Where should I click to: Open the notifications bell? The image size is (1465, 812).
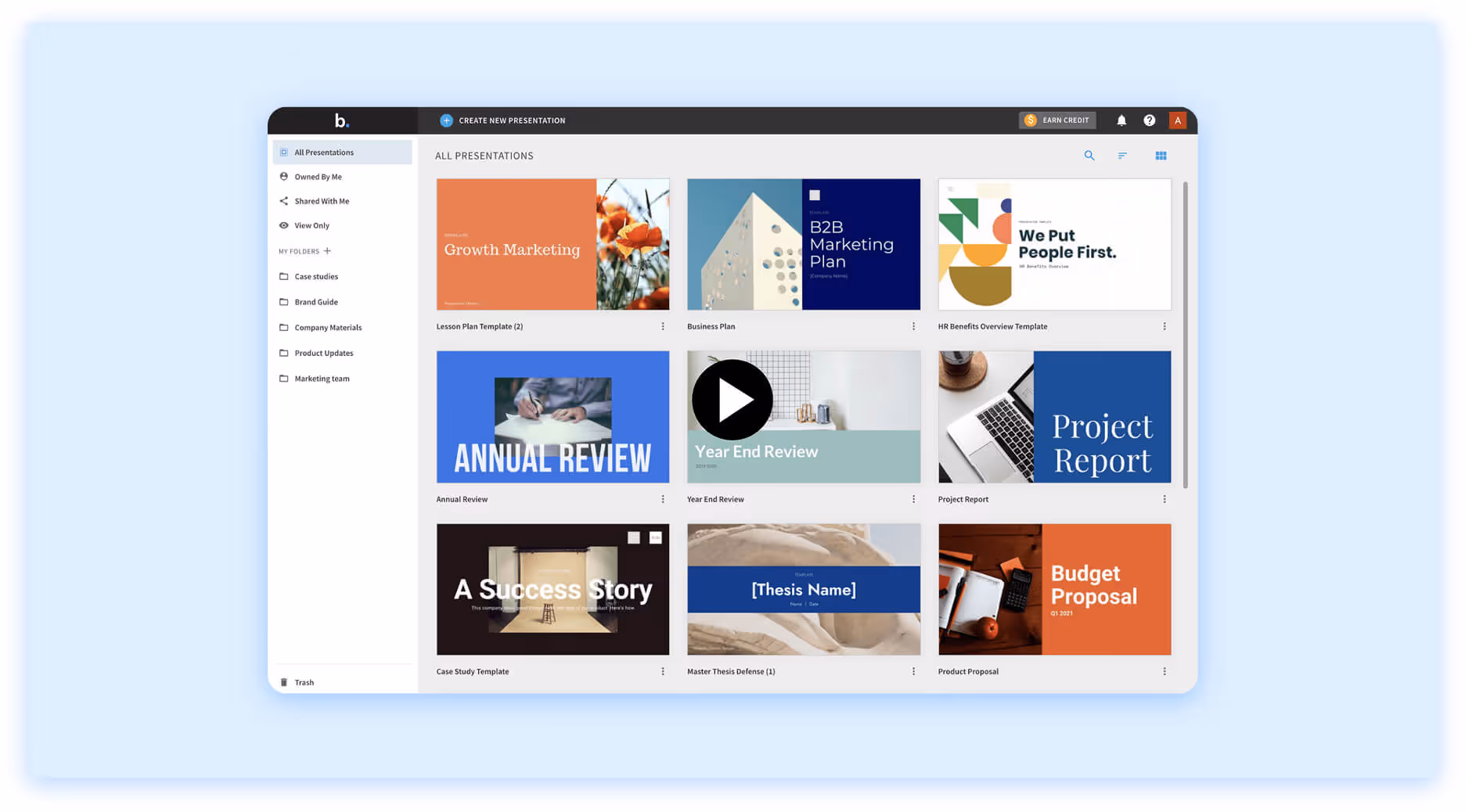click(x=1121, y=120)
